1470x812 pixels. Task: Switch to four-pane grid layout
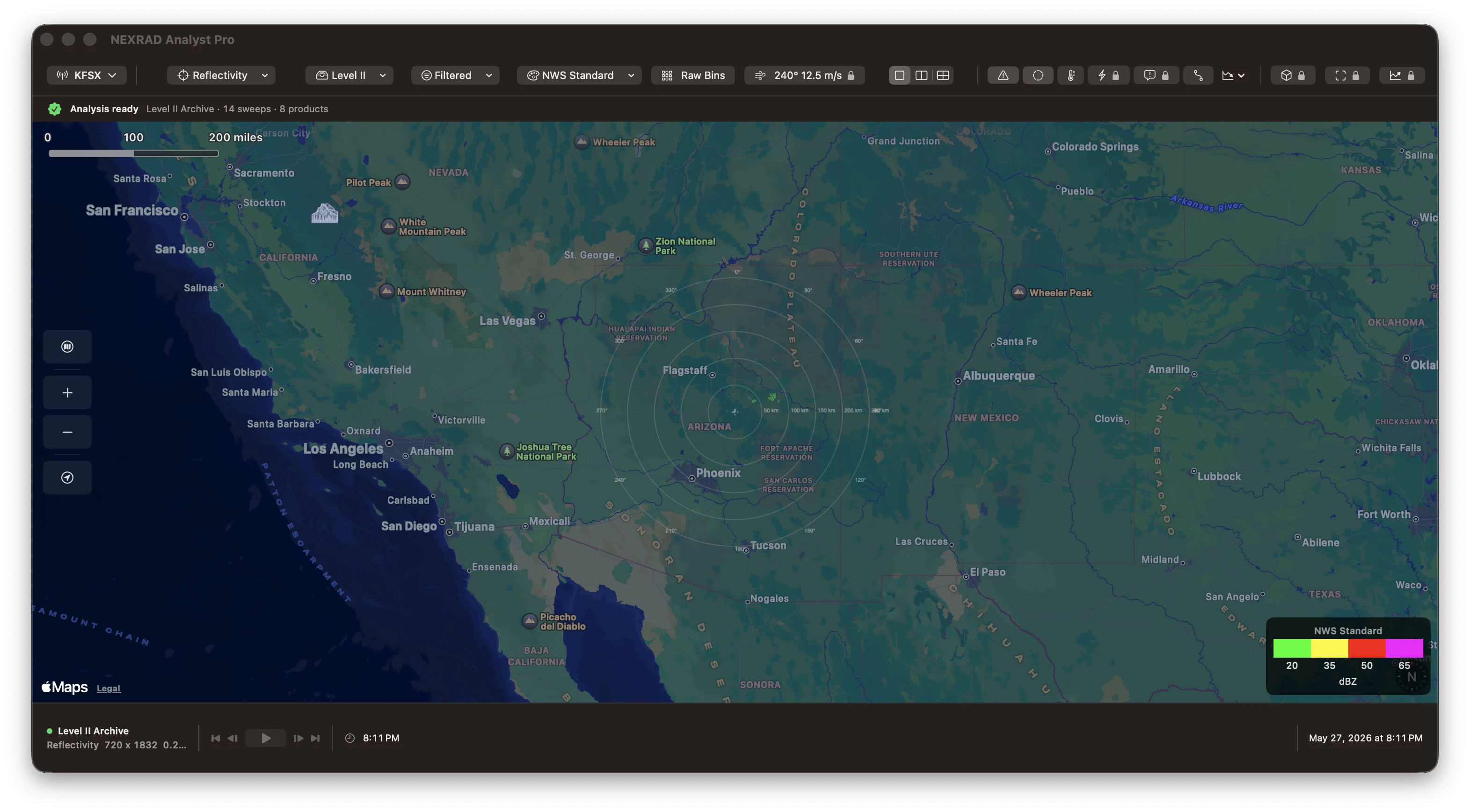click(x=943, y=75)
